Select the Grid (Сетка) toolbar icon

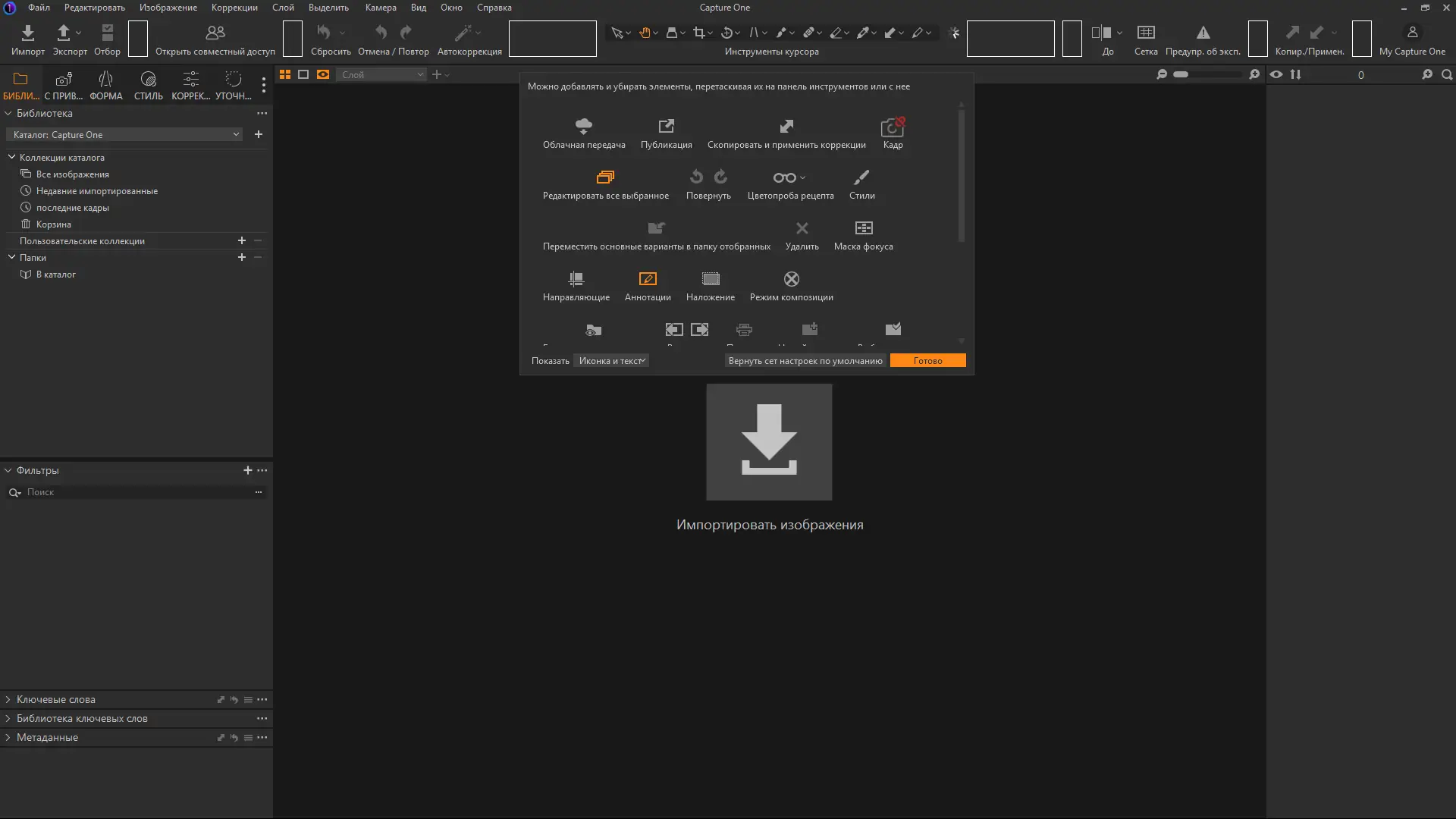click(x=1146, y=33)
